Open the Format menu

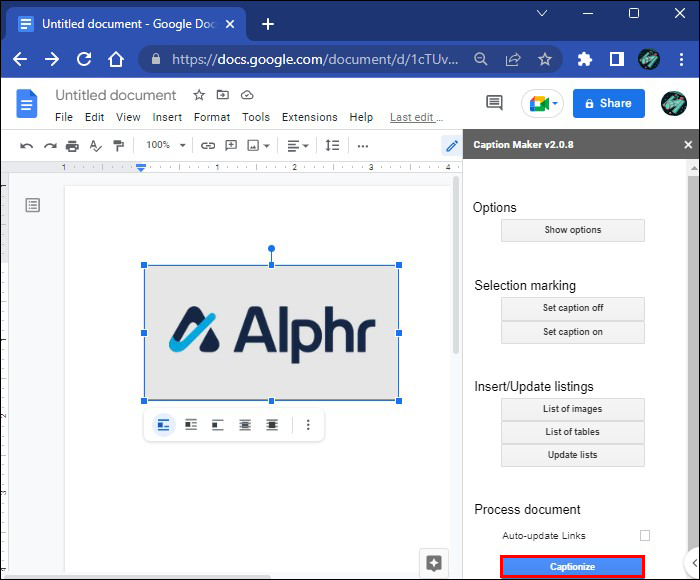[212, 117]
